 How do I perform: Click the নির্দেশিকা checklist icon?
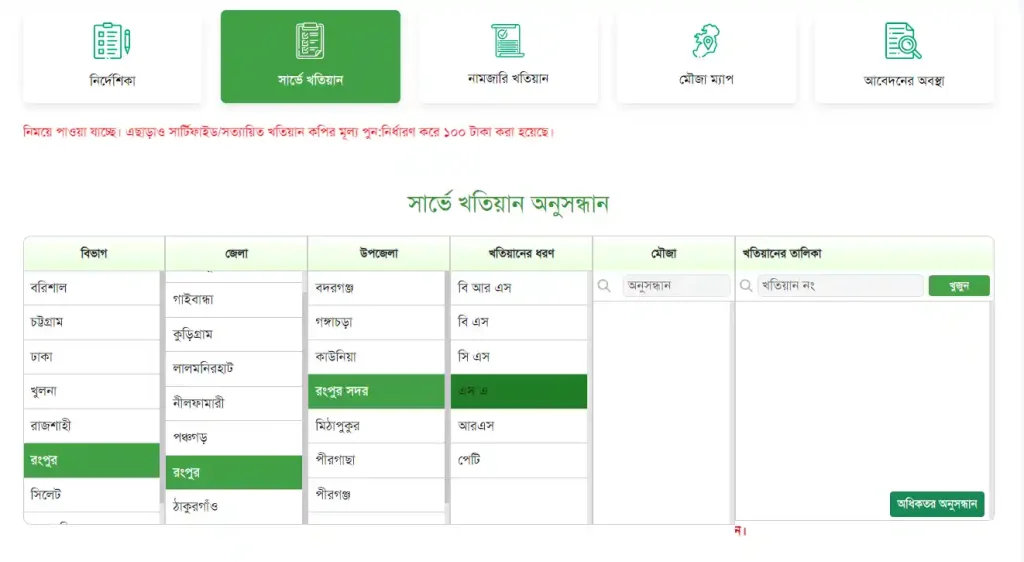[x=111, y=41]
